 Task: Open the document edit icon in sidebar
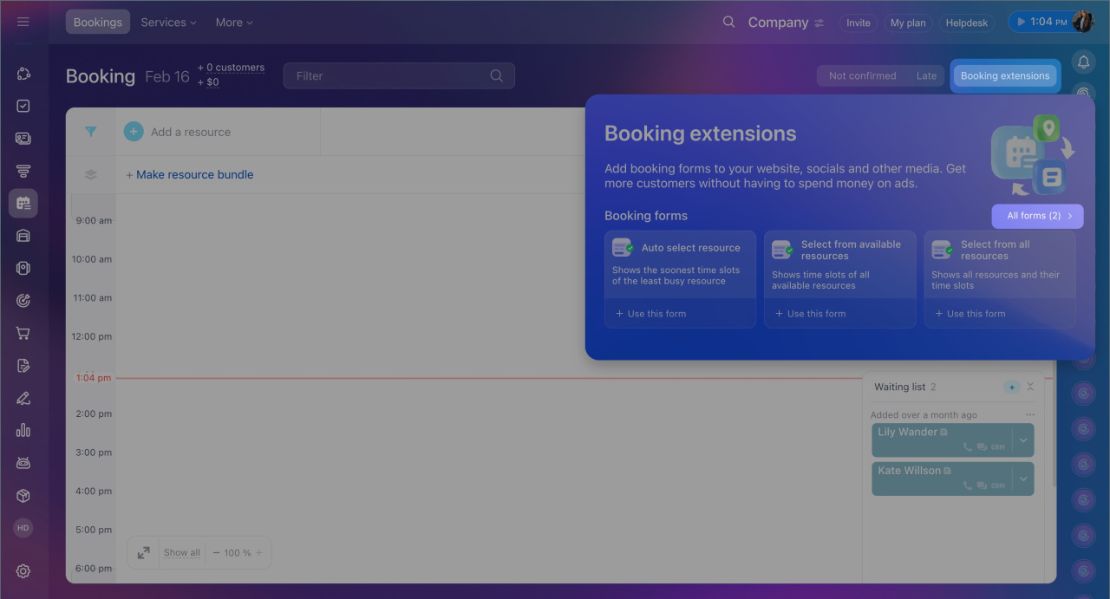click(23, 366)
